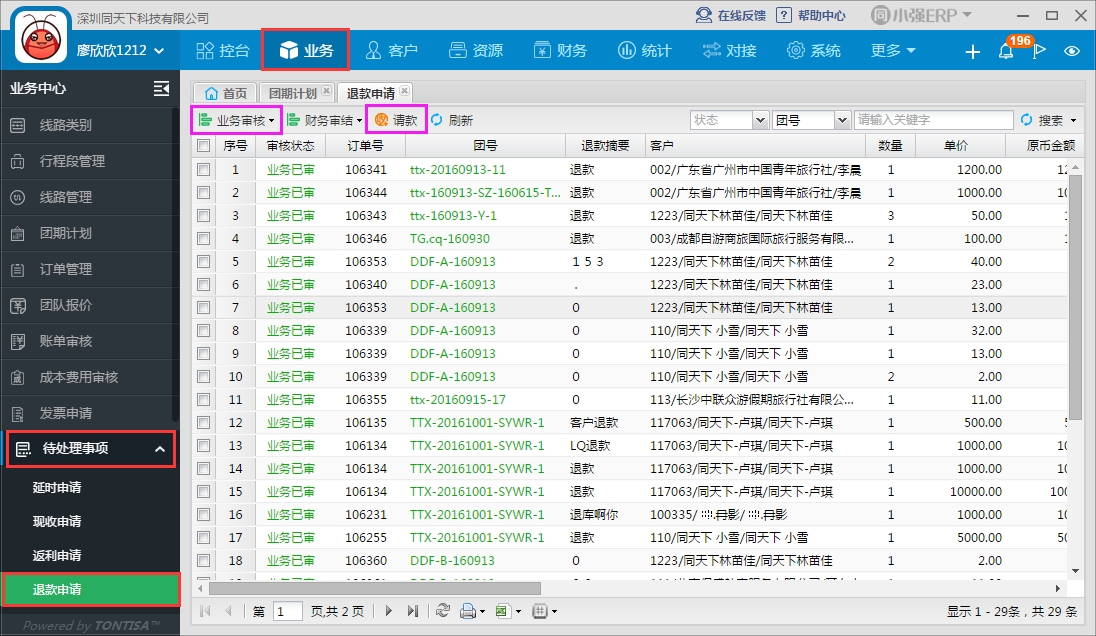
Task: Click the eye view icon in header
Action: click(1072, 51)
